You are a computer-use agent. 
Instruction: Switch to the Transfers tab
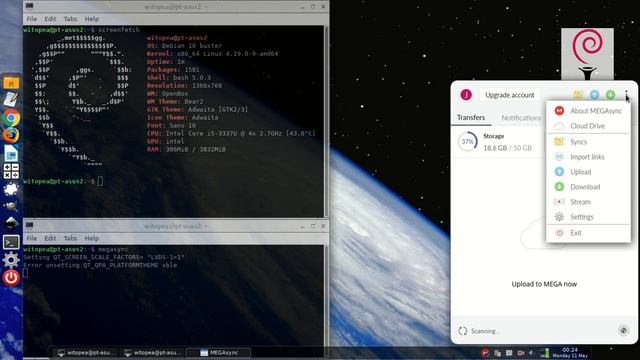coord(471,118)
